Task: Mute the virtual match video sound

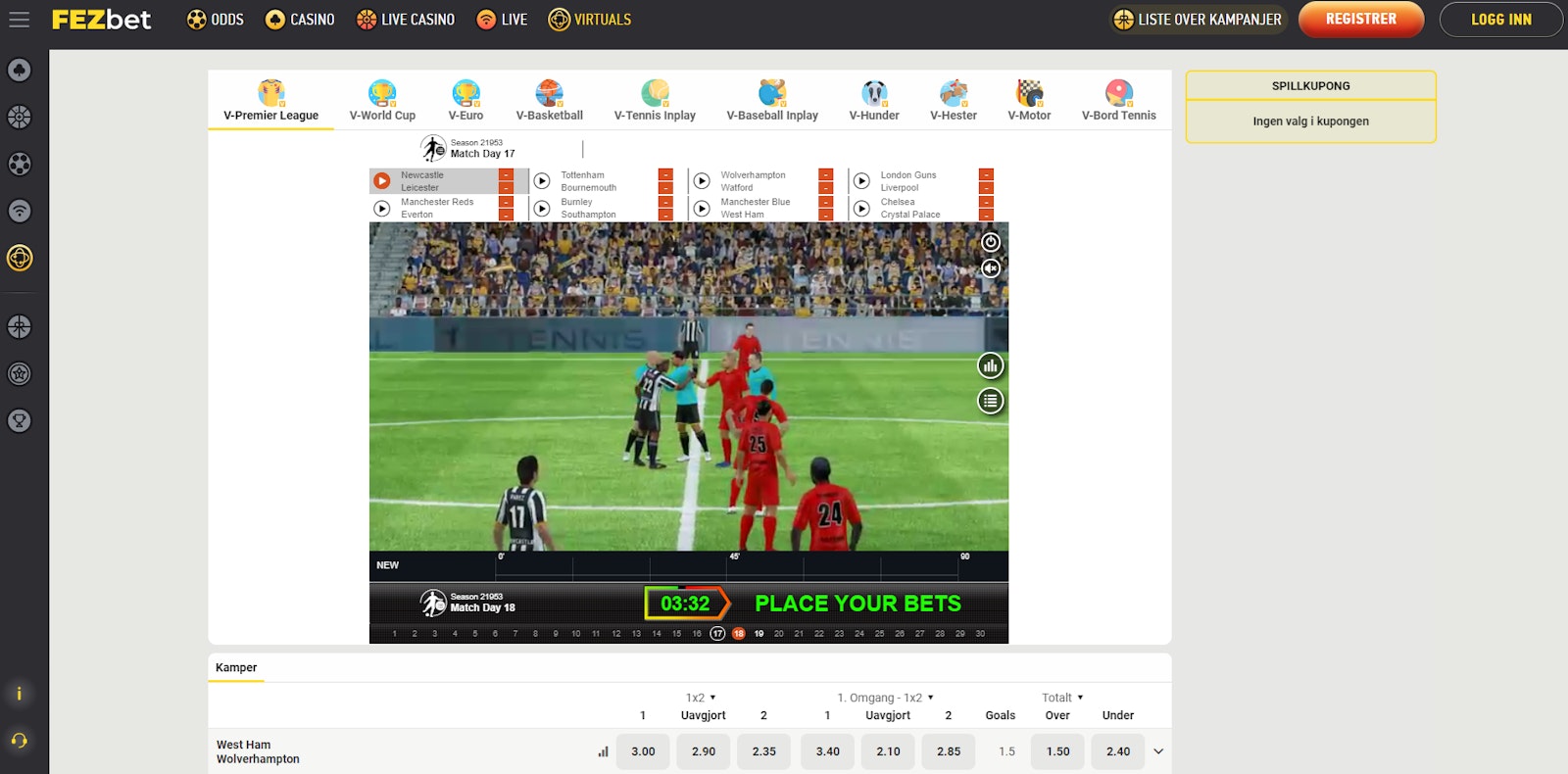Action: [x=991, y=268]
